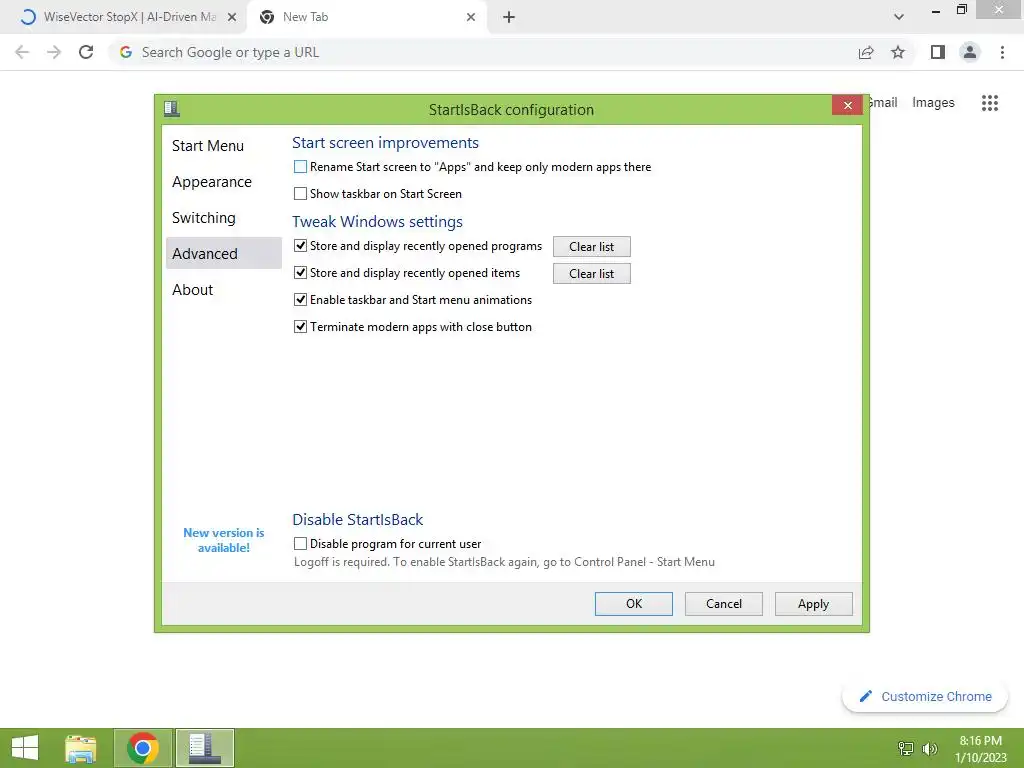Image resolution: width=1024 pixels, height=768 pixels.
Task: Uncheck Store recently opened items
Action: tap(300, 273)
